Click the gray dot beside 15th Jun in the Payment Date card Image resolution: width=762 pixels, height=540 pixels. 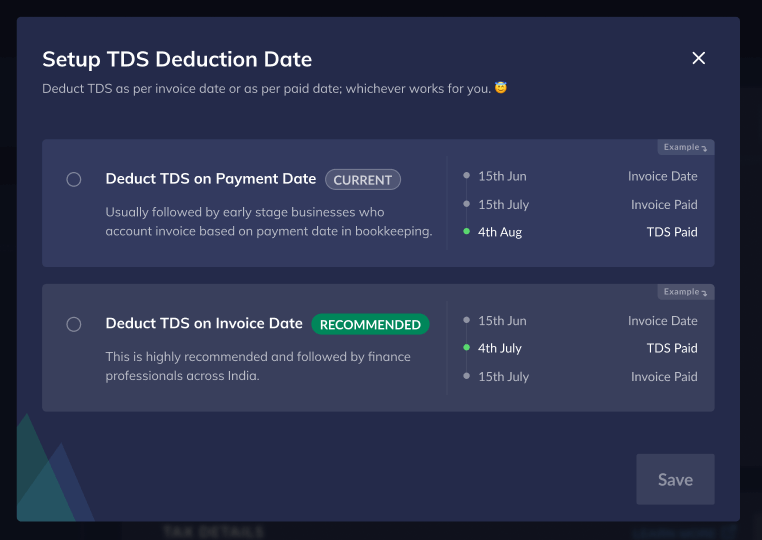[466, 176]
